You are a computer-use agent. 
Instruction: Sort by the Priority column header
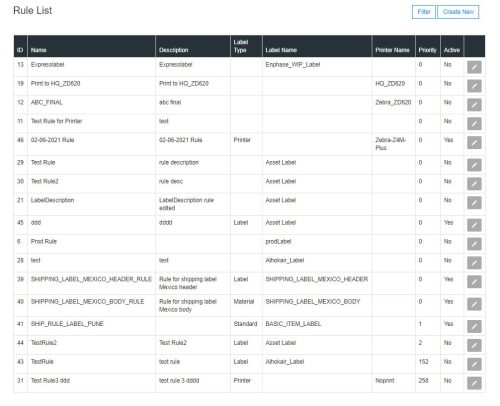427,50
